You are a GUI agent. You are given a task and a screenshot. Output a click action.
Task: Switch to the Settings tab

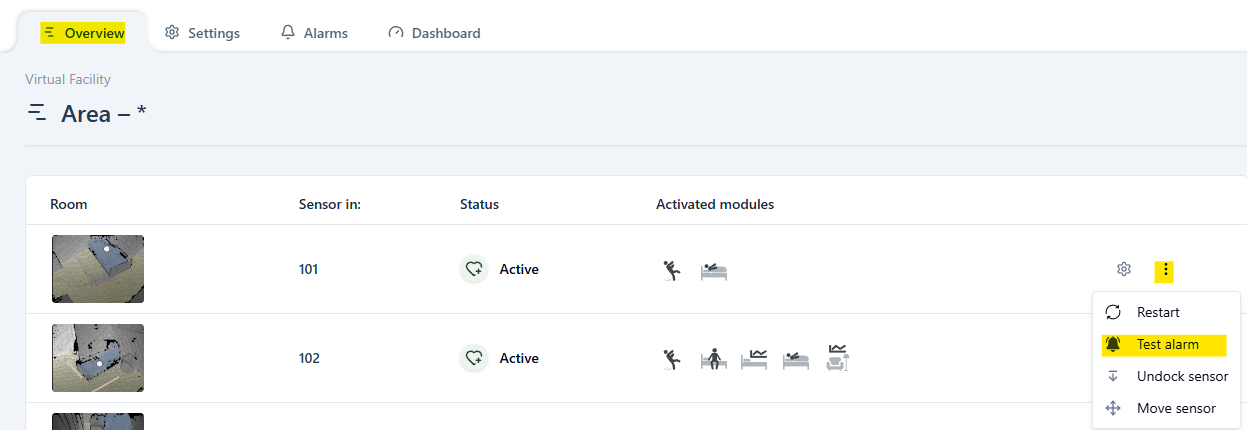click(202, 33)
